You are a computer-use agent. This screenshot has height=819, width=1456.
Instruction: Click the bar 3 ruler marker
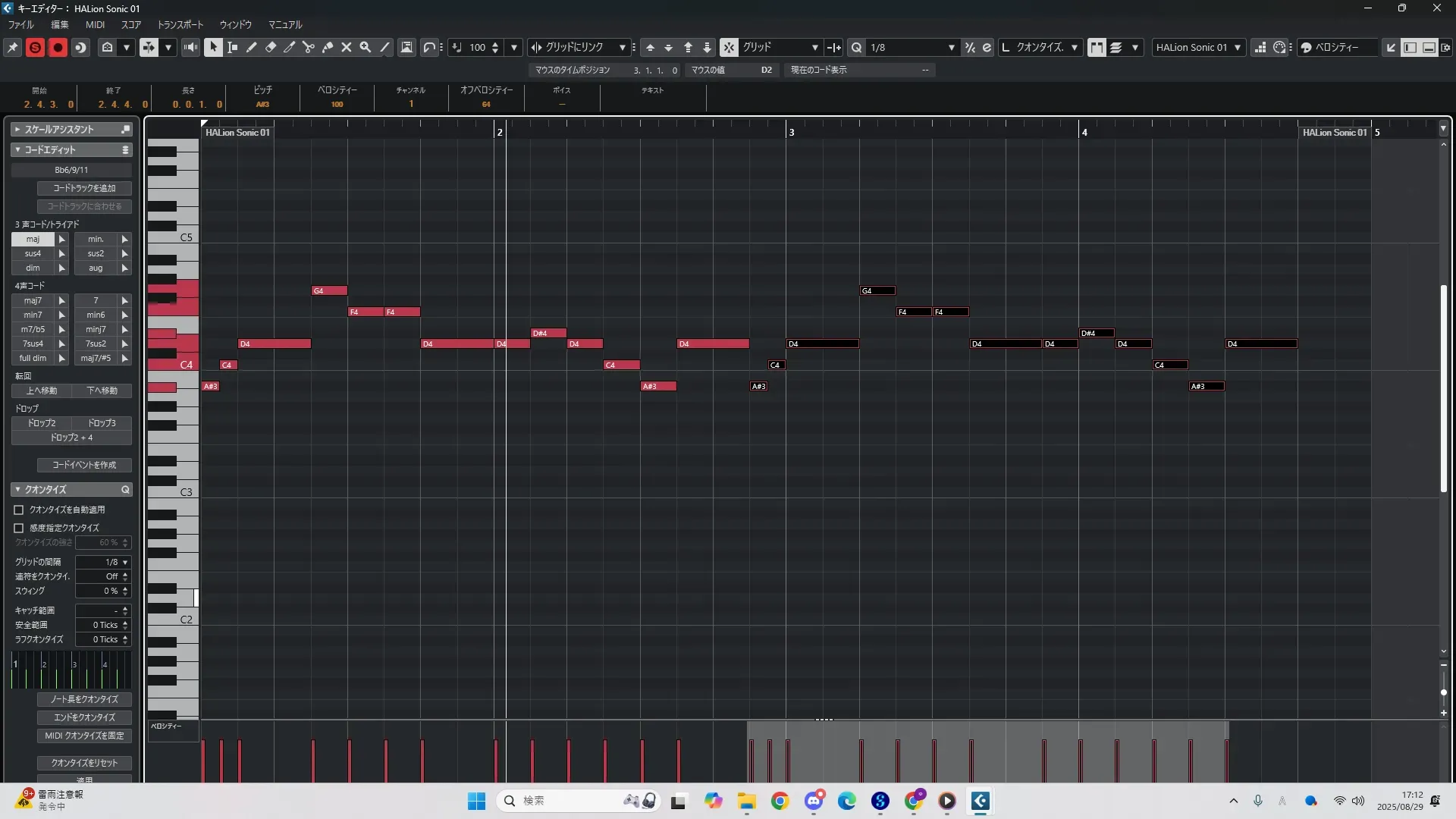791,132
